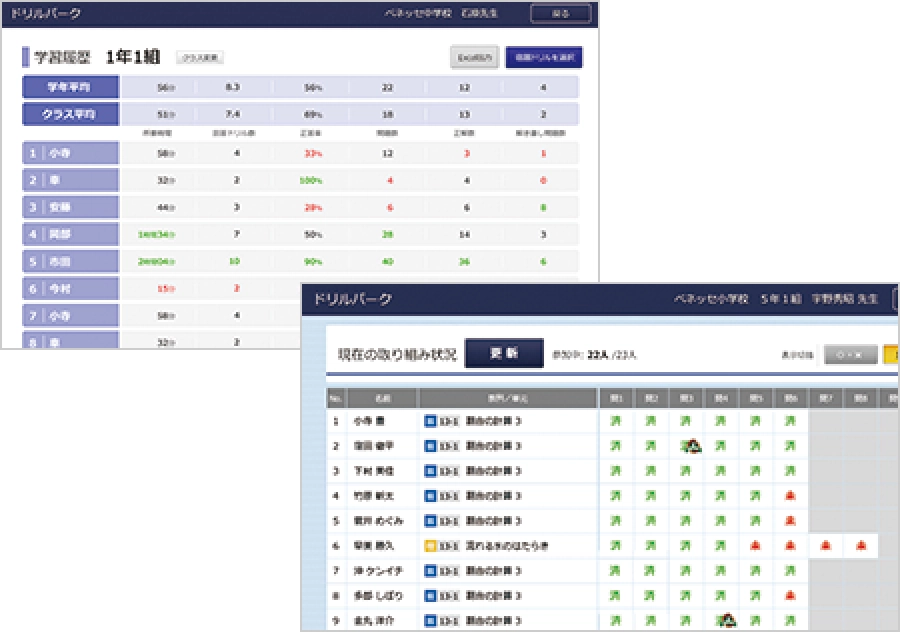Click the 更新 refresh button

(x=504, y=353)
